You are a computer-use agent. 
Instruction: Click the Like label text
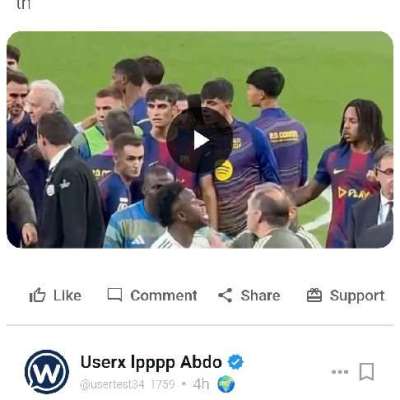click(67, 296)
